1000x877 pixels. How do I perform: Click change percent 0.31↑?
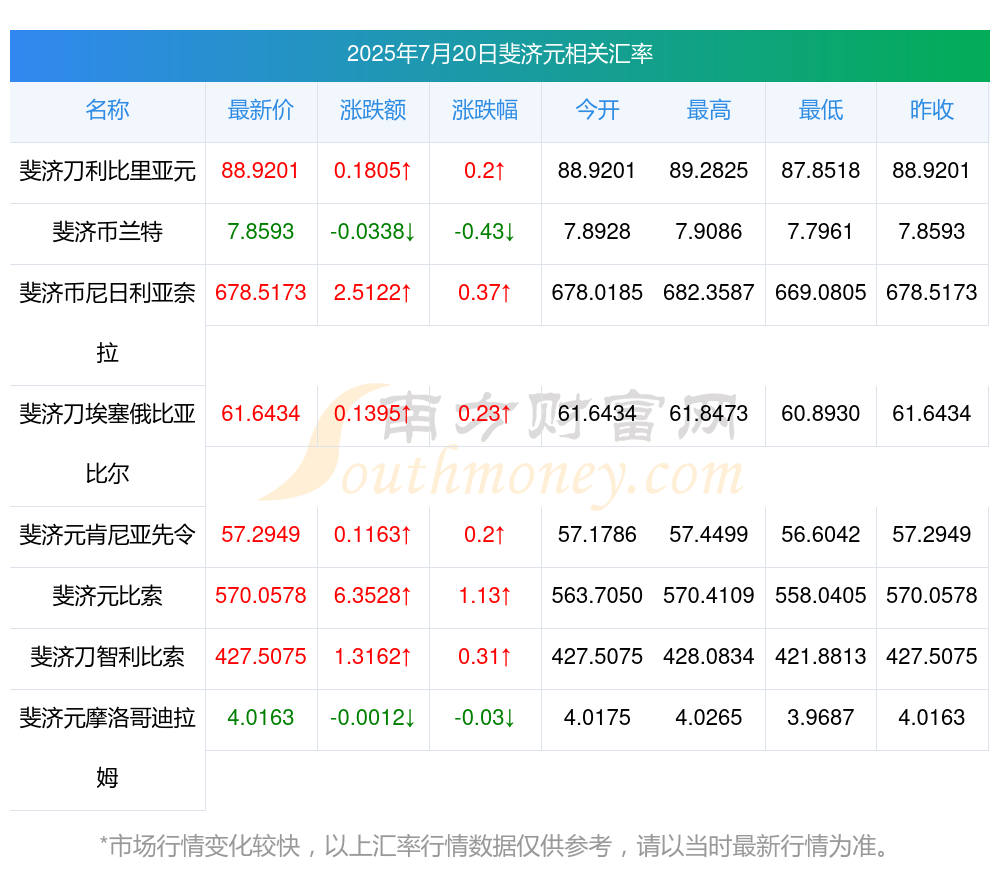[485, 656]
